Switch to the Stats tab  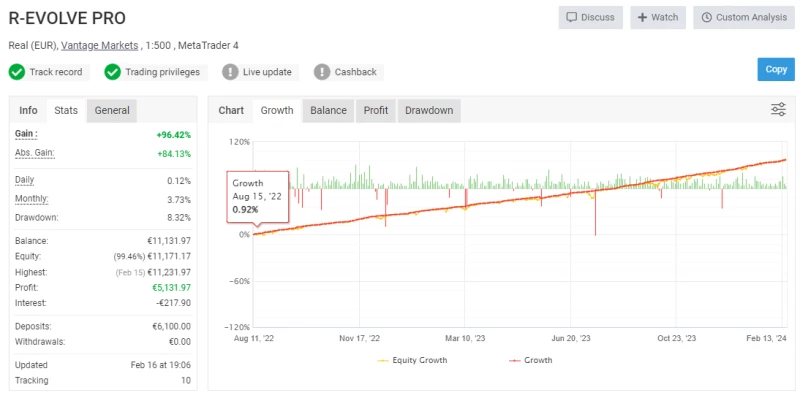[66, 110]
